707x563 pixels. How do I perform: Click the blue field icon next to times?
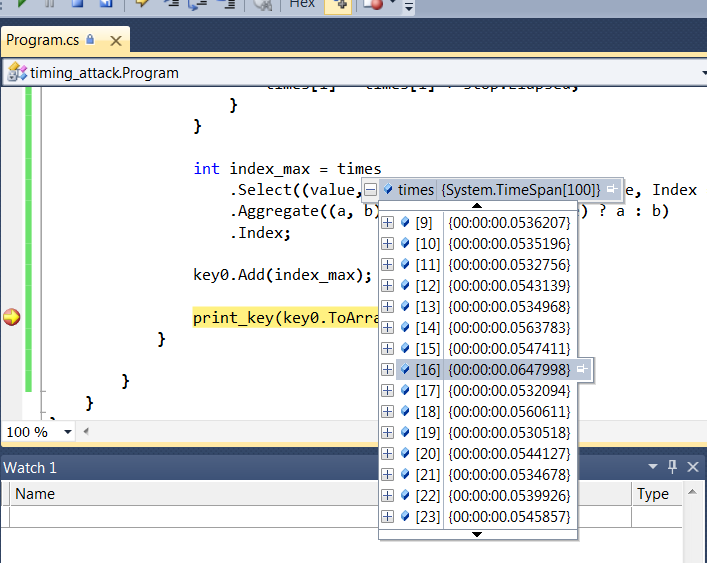[x=388, y=189]
